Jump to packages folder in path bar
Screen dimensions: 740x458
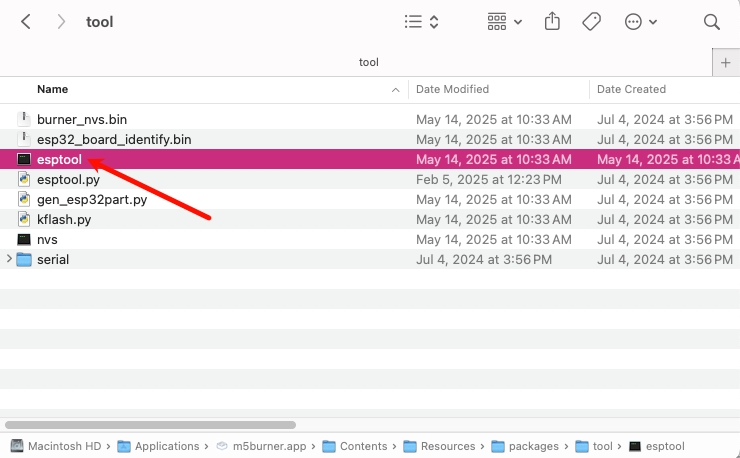(533, 446)
